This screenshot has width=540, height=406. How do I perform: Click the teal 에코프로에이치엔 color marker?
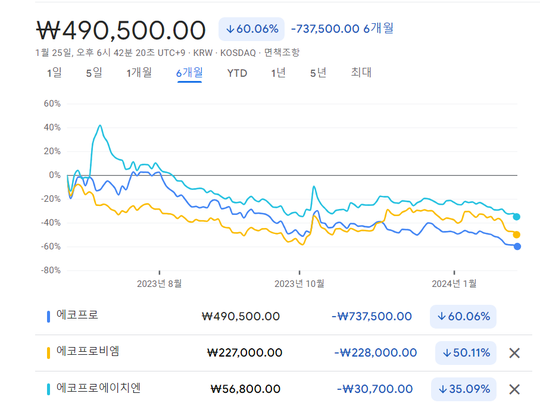[49, 389]
